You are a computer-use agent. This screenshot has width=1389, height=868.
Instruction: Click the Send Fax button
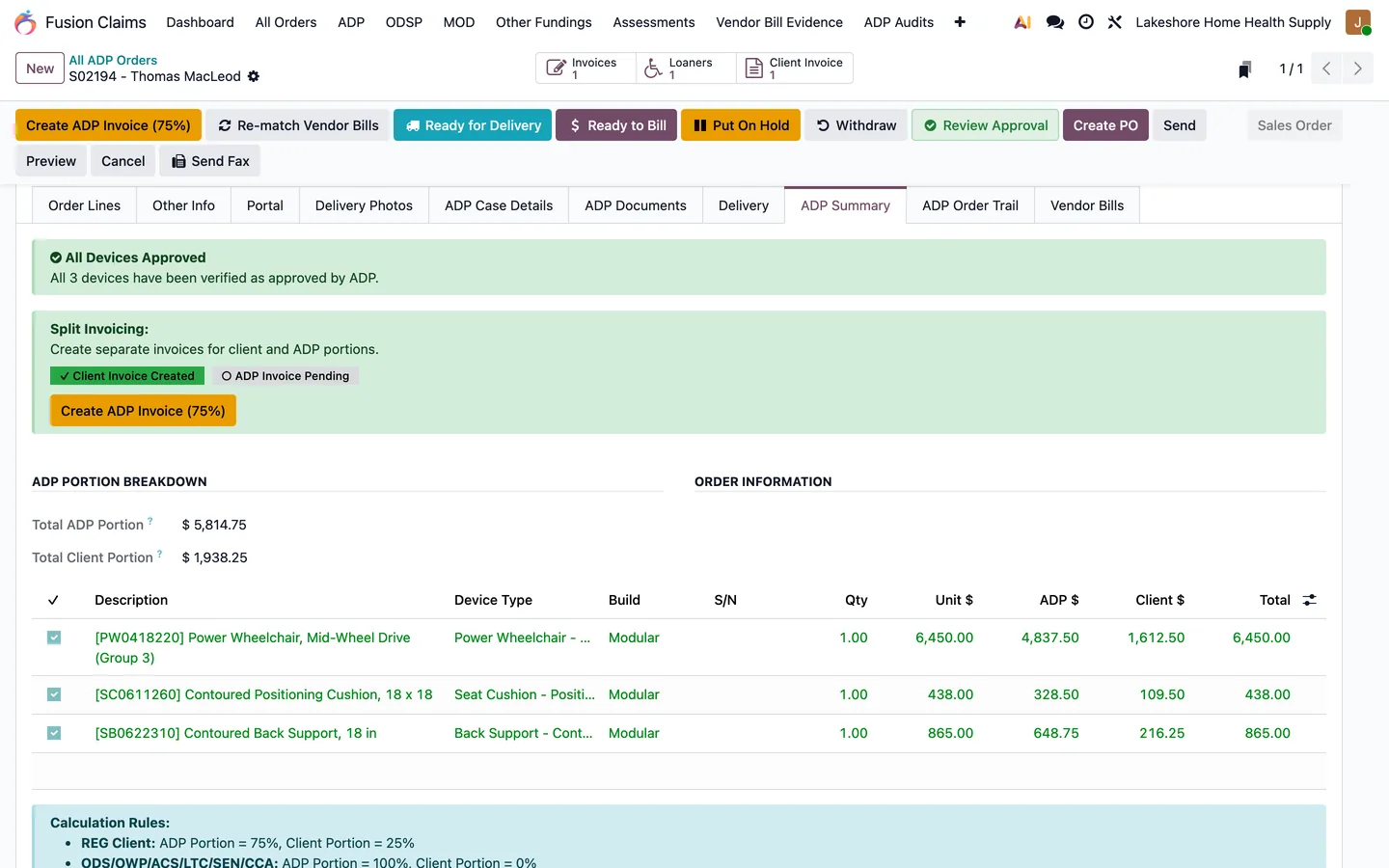coord(210,161)
